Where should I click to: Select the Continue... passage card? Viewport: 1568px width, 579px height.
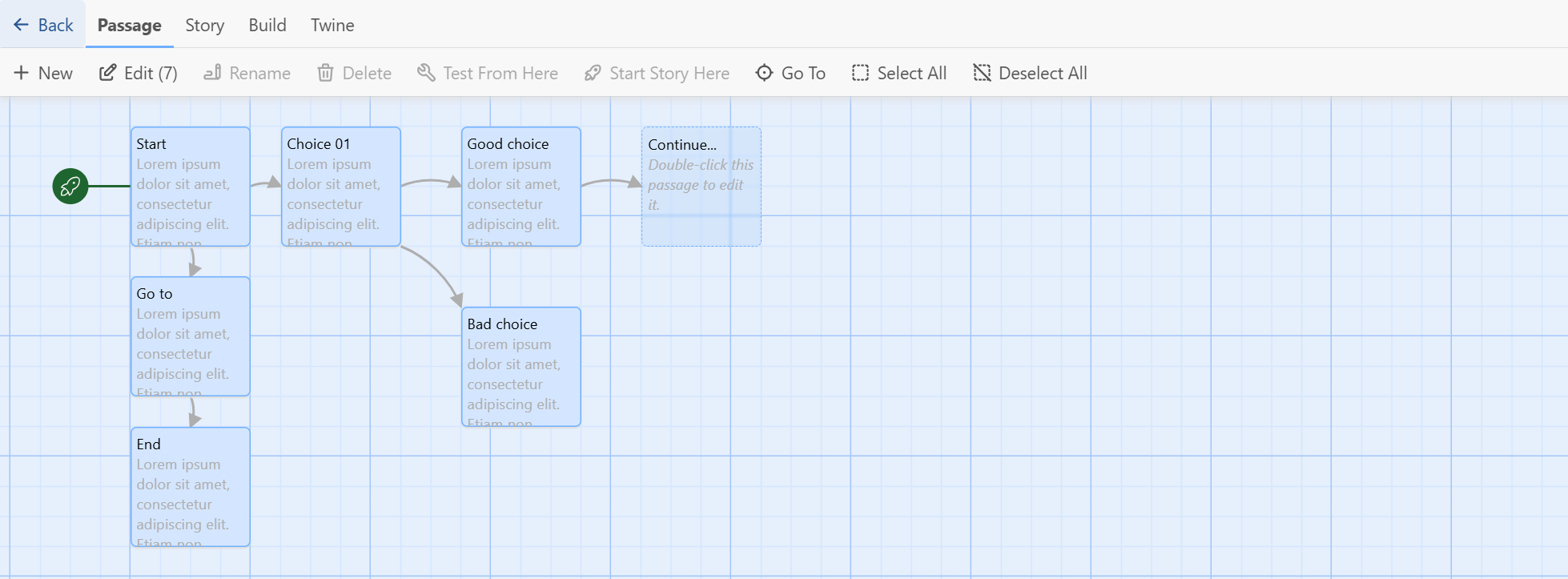701,187
